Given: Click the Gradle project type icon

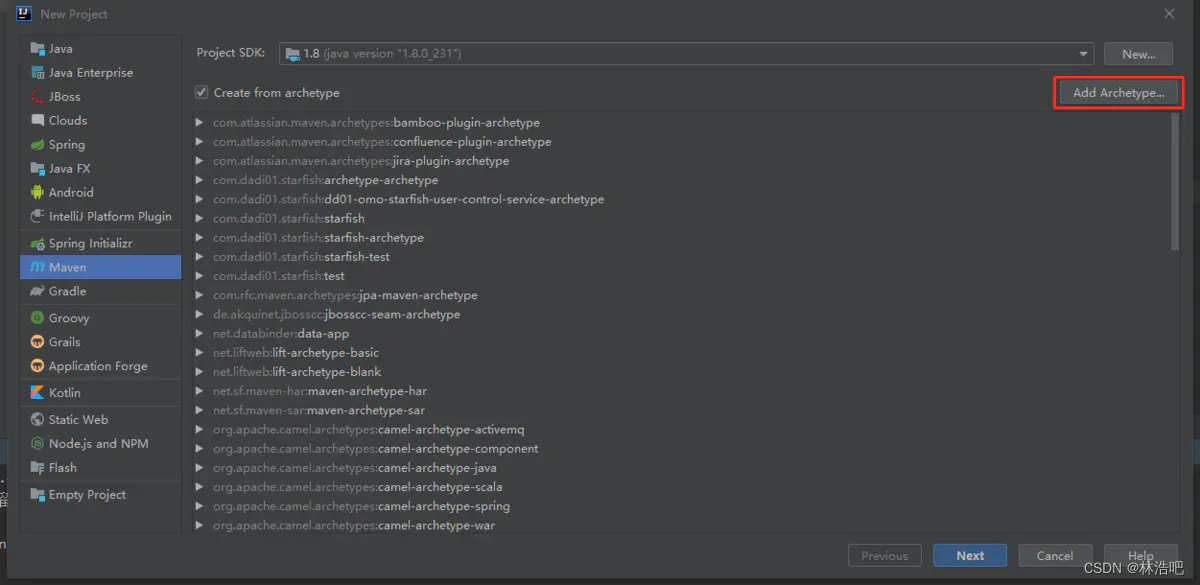Looking at the screenshot, I should (38, 291).
